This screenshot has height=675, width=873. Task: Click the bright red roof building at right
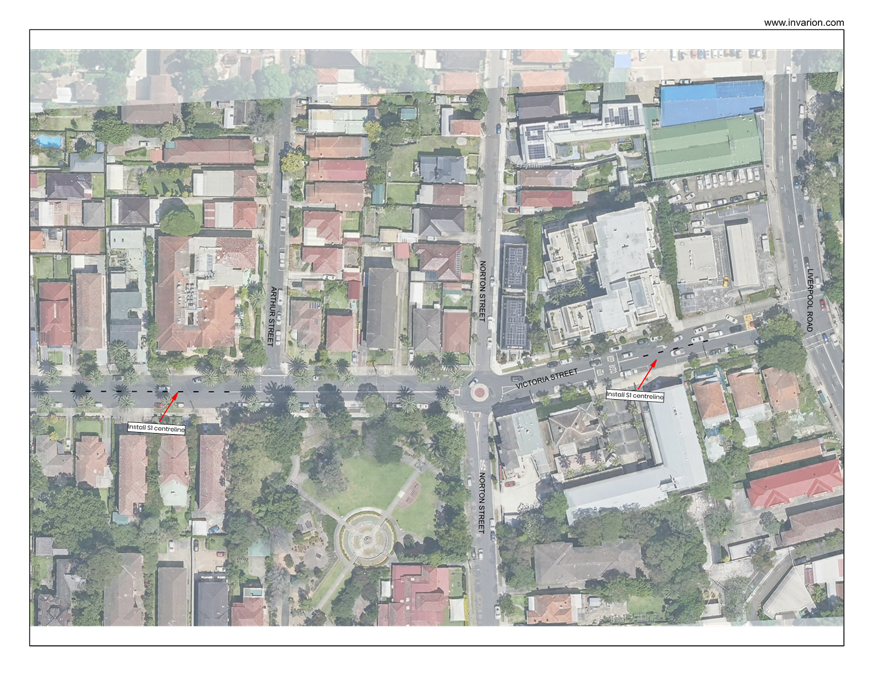point(796,482)
